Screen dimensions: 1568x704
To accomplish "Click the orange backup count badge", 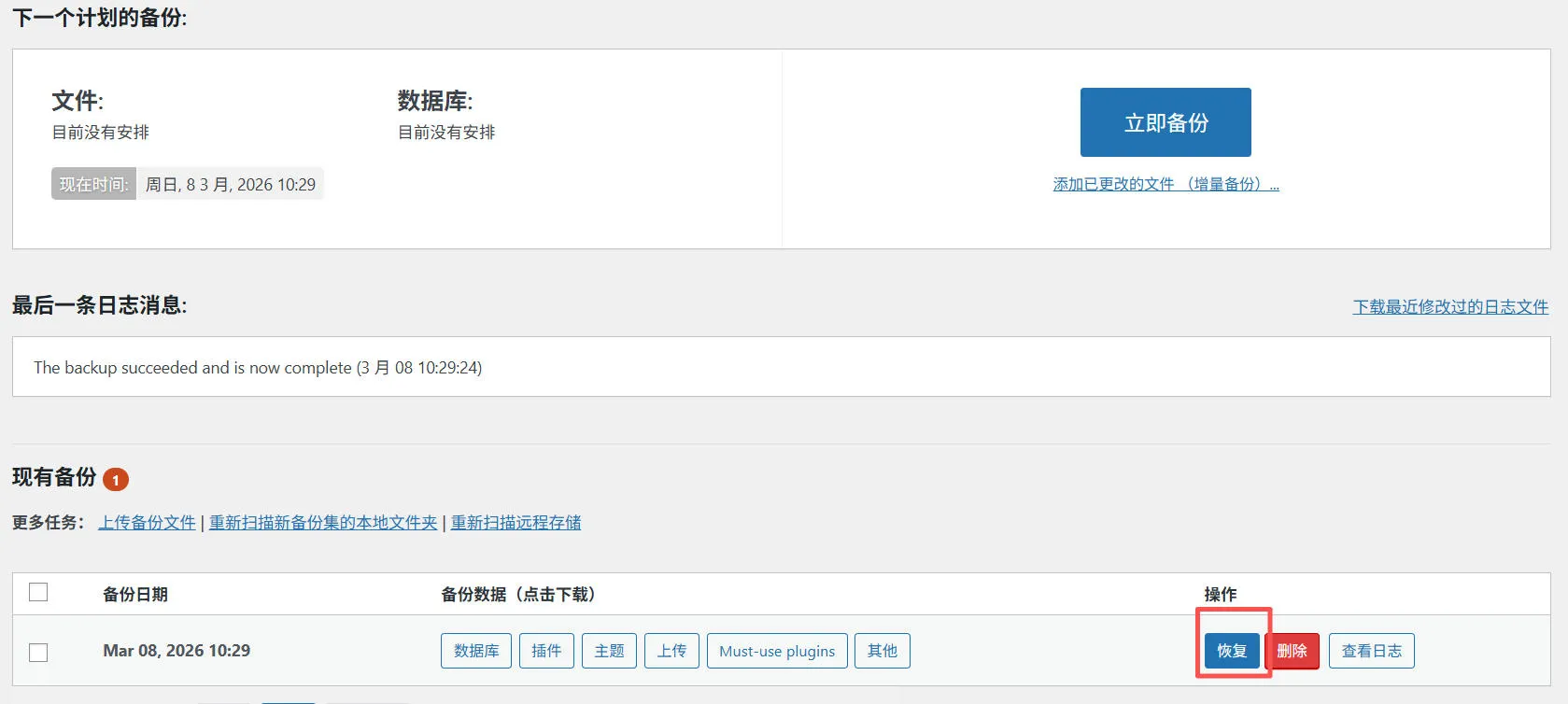I will click(x=116, y=480).
